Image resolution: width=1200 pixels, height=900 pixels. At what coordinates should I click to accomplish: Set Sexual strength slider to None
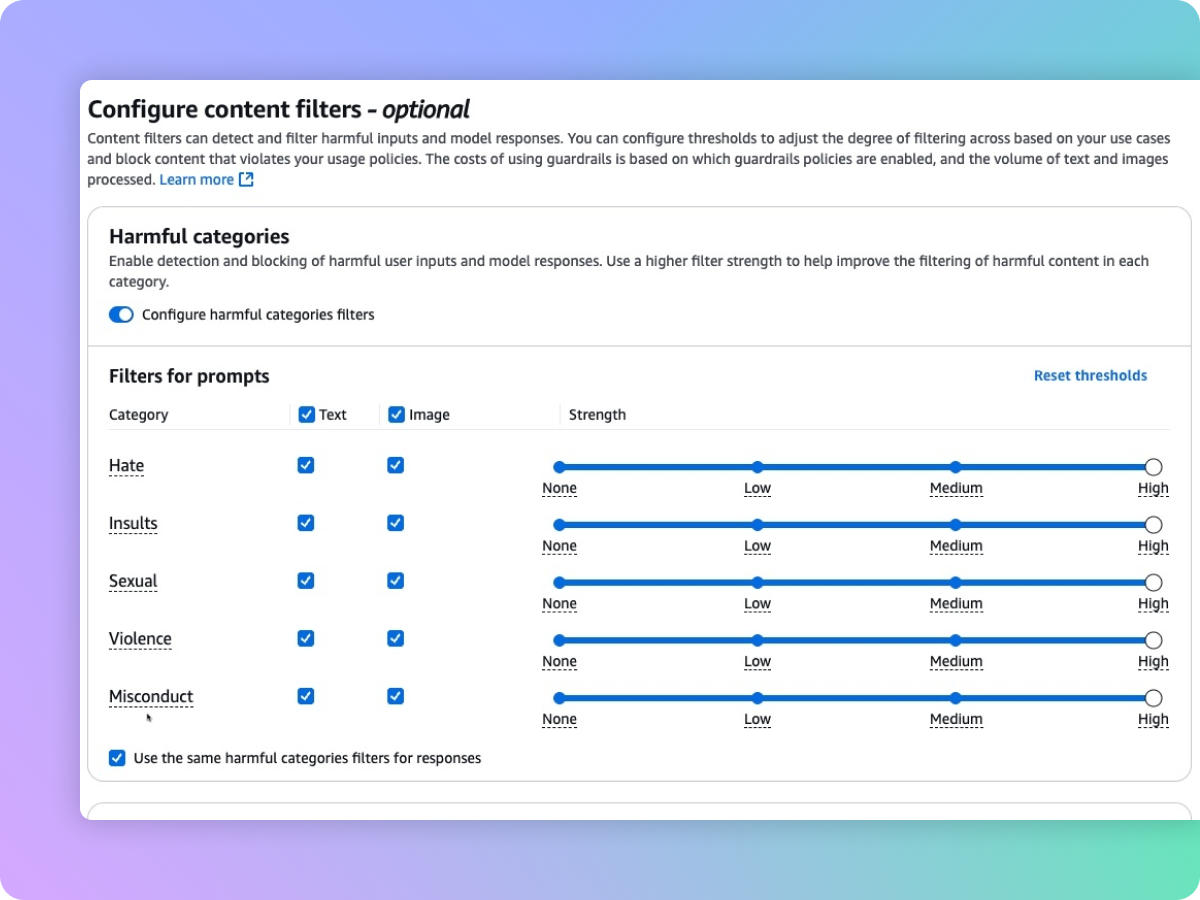559,583
